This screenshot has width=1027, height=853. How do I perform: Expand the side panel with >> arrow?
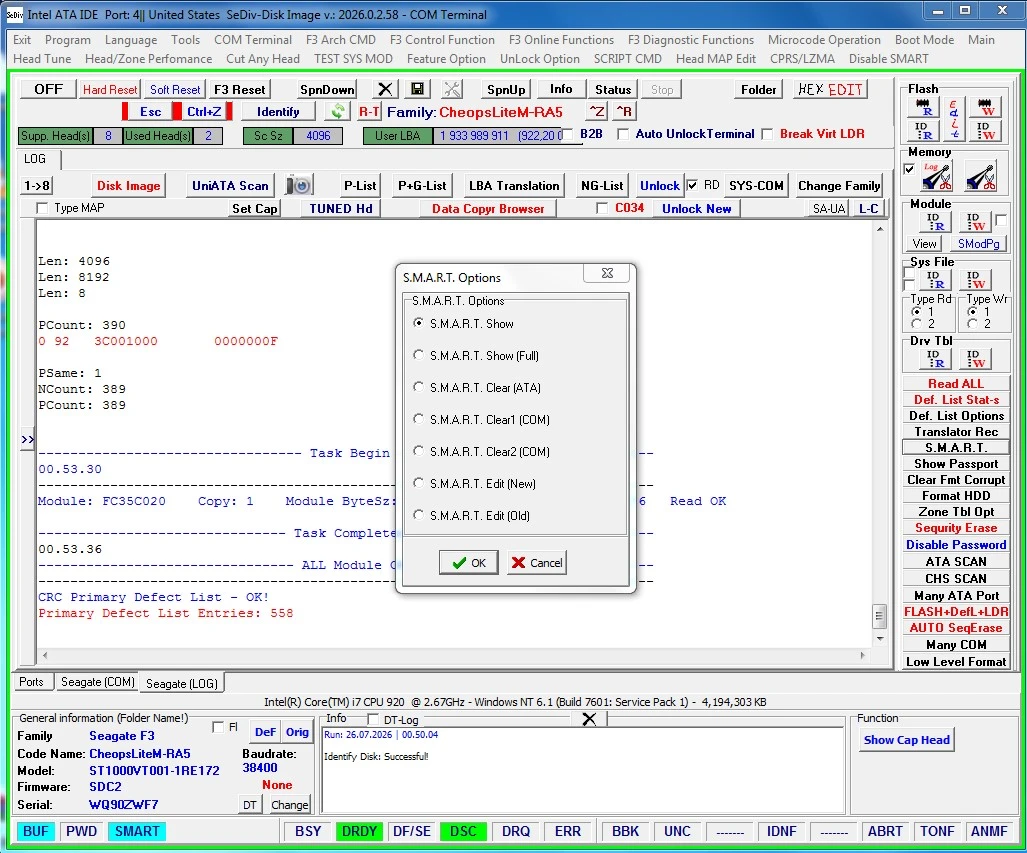(x=28, y=439)
